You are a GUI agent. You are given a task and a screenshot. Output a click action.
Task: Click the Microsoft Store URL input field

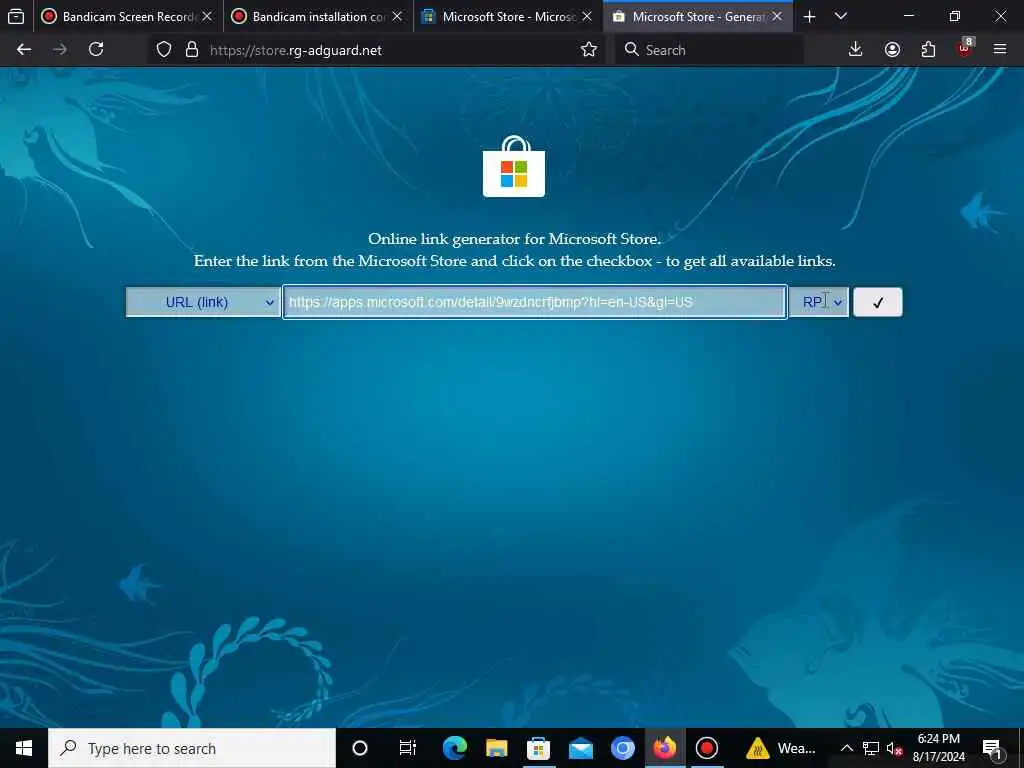point(535,302)
